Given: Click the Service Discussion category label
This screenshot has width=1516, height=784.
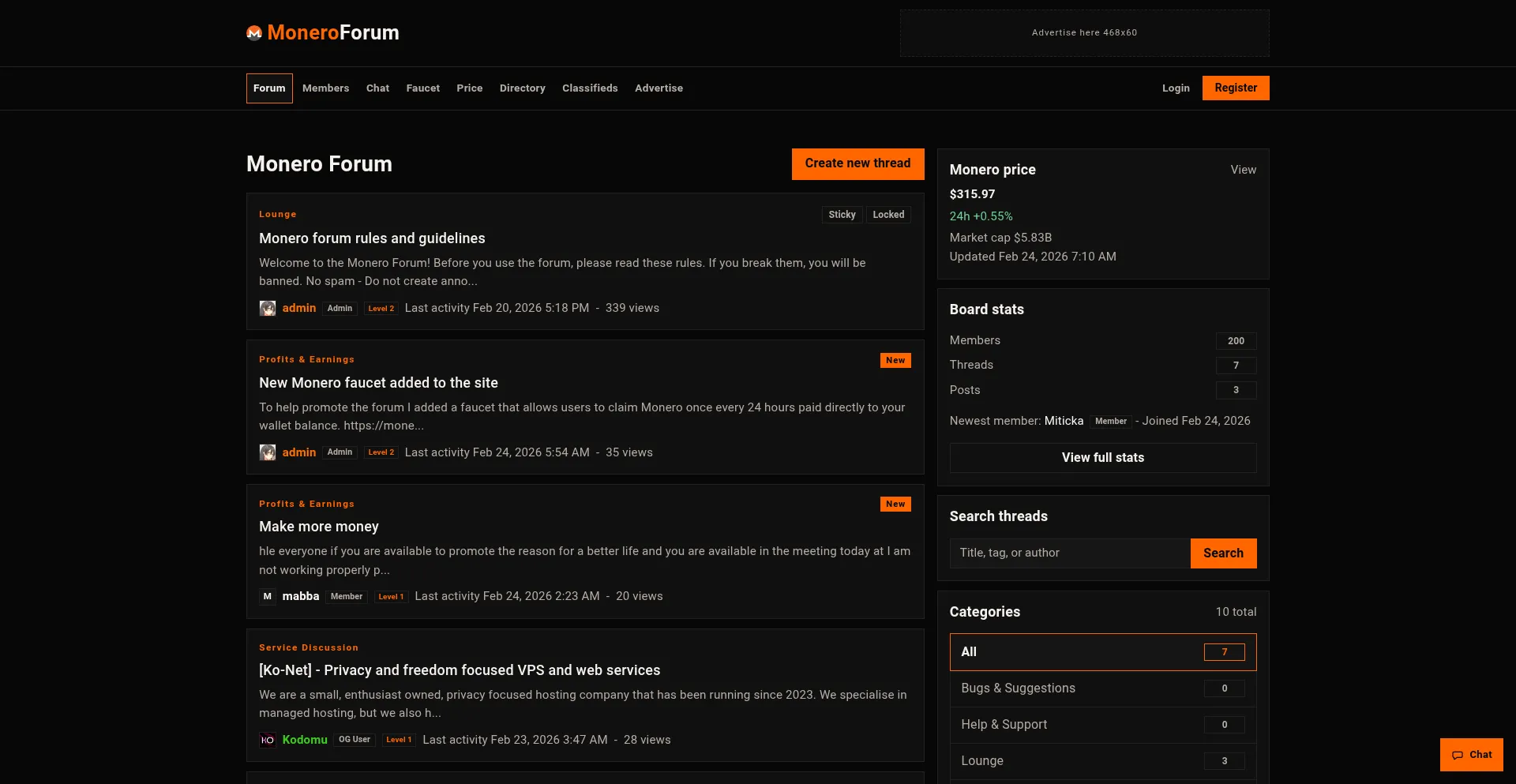Looking at the screenshot, I should click(x=309, y=647).
